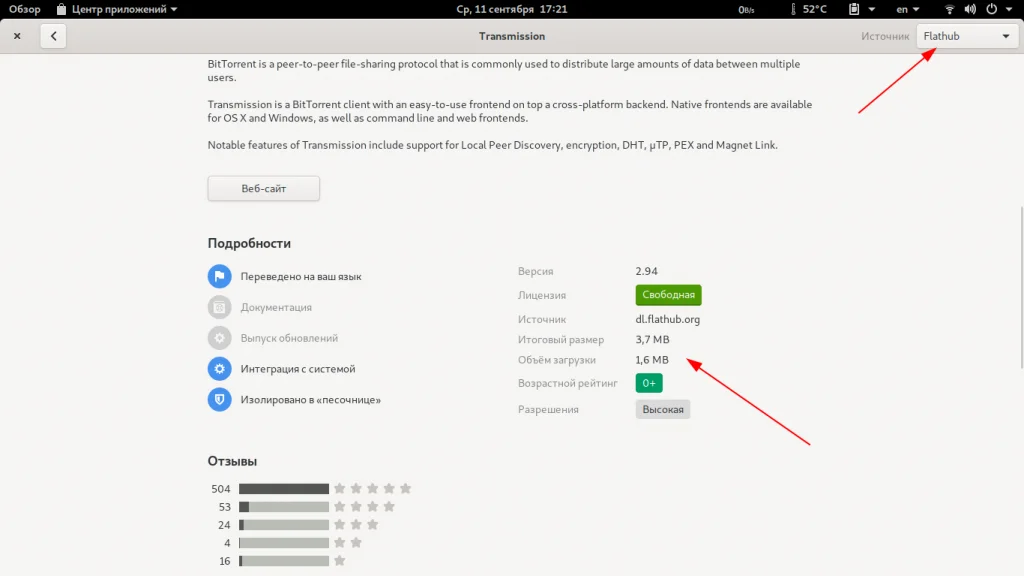
Task: Click the version value 2.94
Action: coord(647,271)
